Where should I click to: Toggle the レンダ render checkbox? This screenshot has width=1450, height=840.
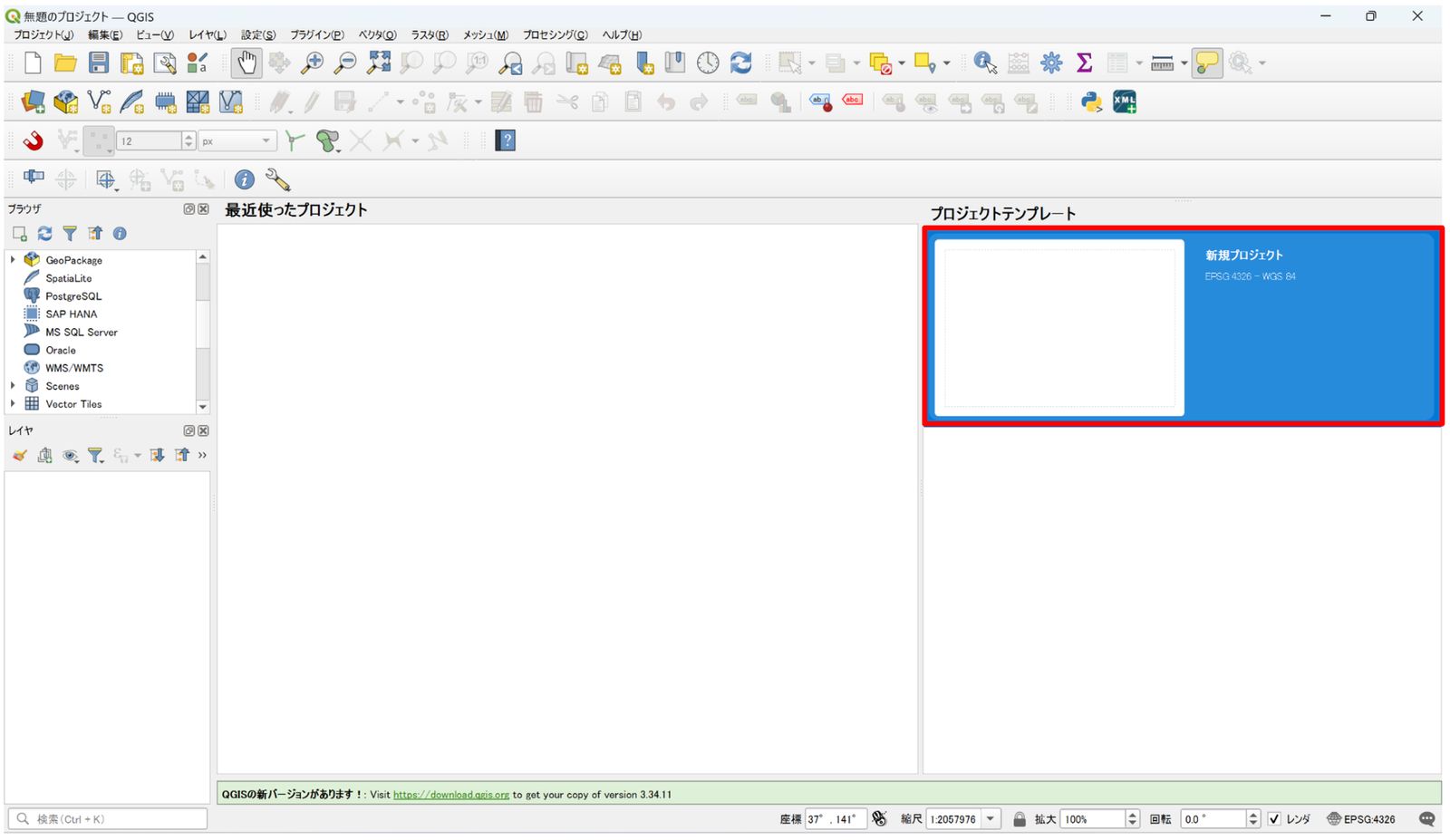click(x=1274, y=819)
